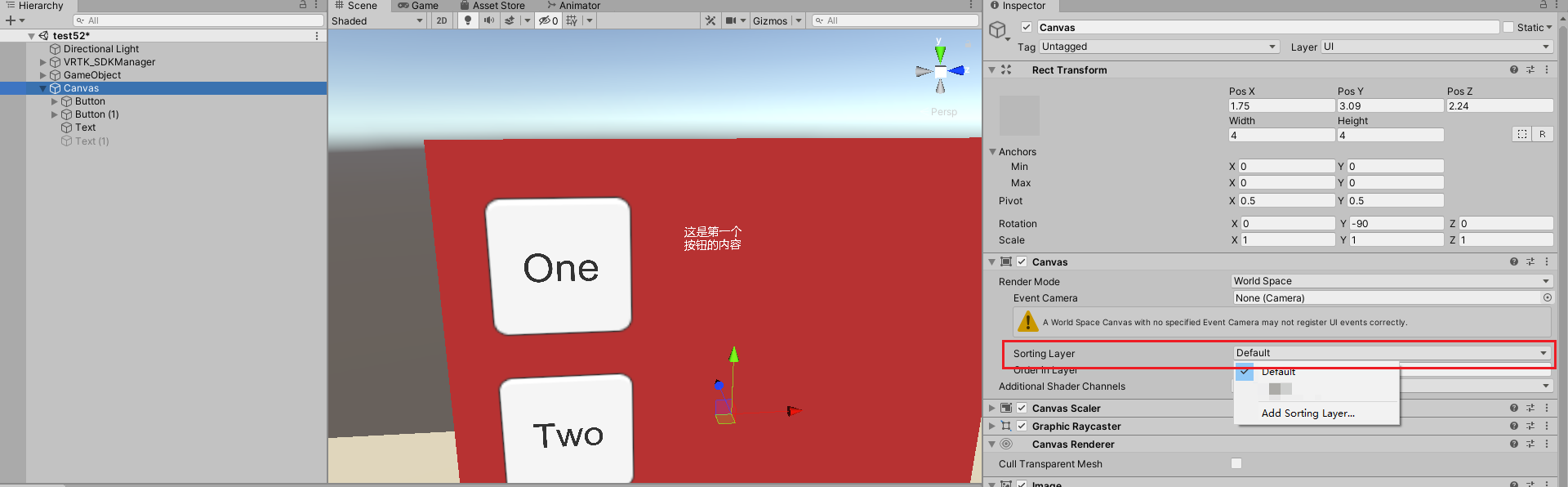Open the Shaded draw mode dropdown
Image resolution: width=1568 pixels, height=487 pixels.
378,20
